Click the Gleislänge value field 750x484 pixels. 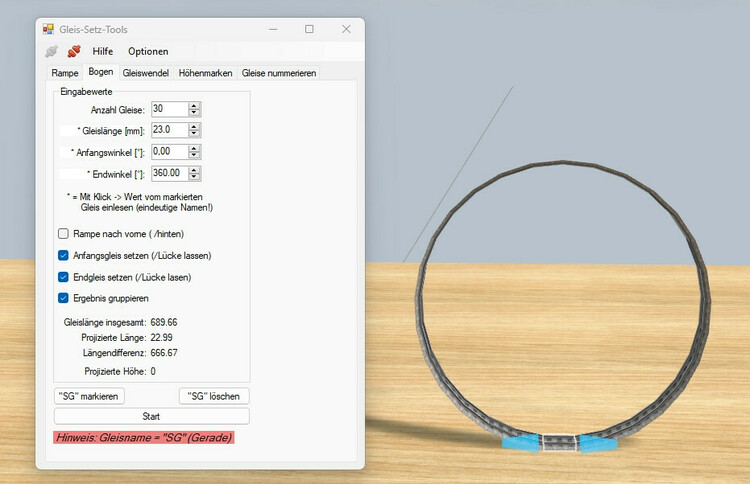[x=170, y=130]
